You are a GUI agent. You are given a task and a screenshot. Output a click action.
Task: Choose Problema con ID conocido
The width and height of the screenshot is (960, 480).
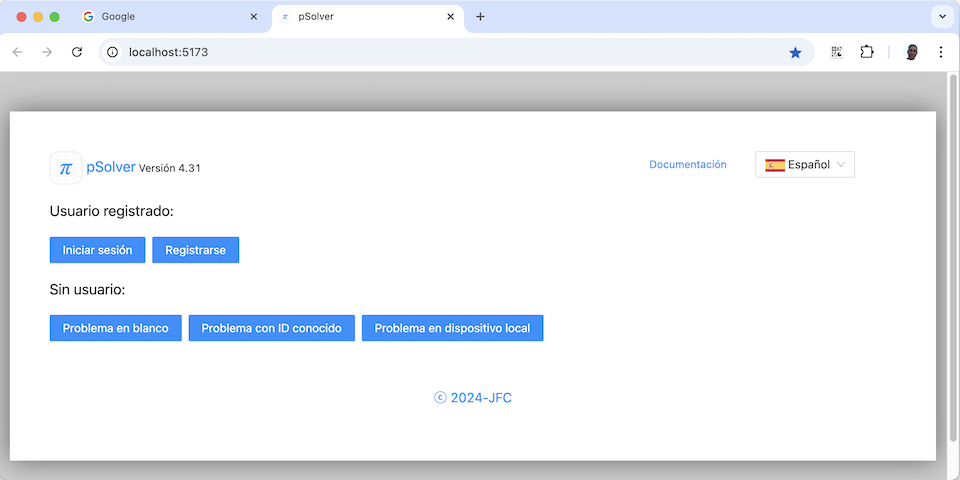pyautogui.click(x=271, y=328)
